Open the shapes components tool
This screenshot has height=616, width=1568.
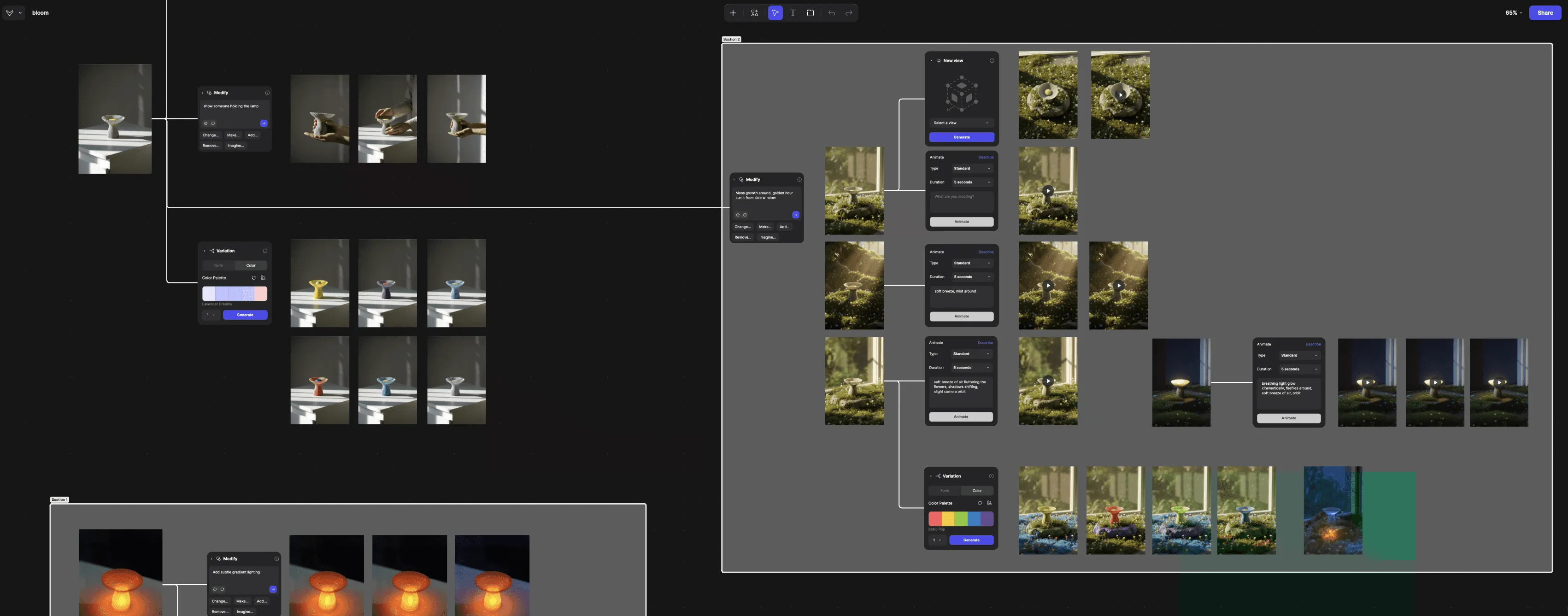754,13
